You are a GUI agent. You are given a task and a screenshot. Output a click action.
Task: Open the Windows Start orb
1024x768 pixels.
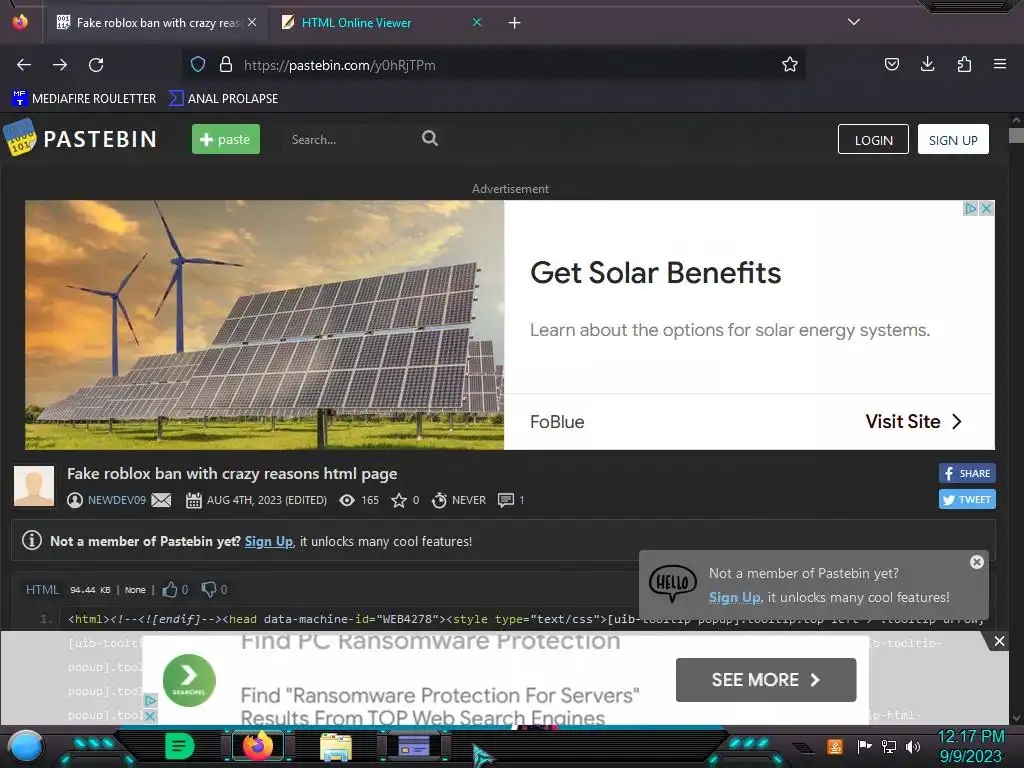pos(26,746)
